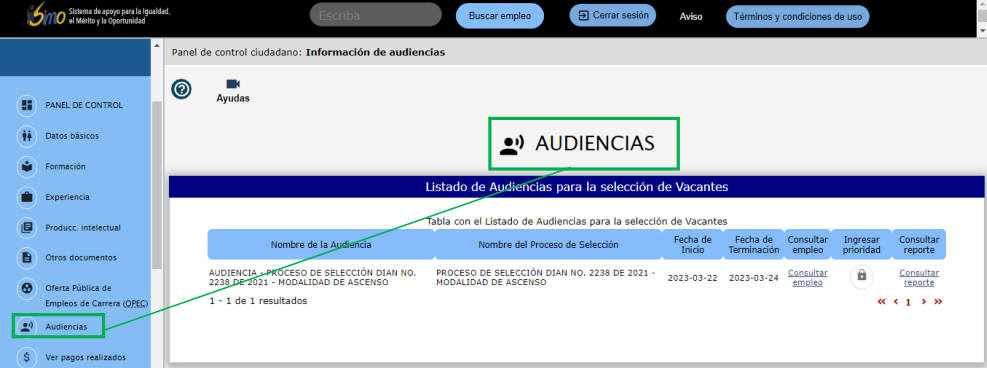Open Datos básicos menu item
Screen dimensions: 987x368
point(72,136)
